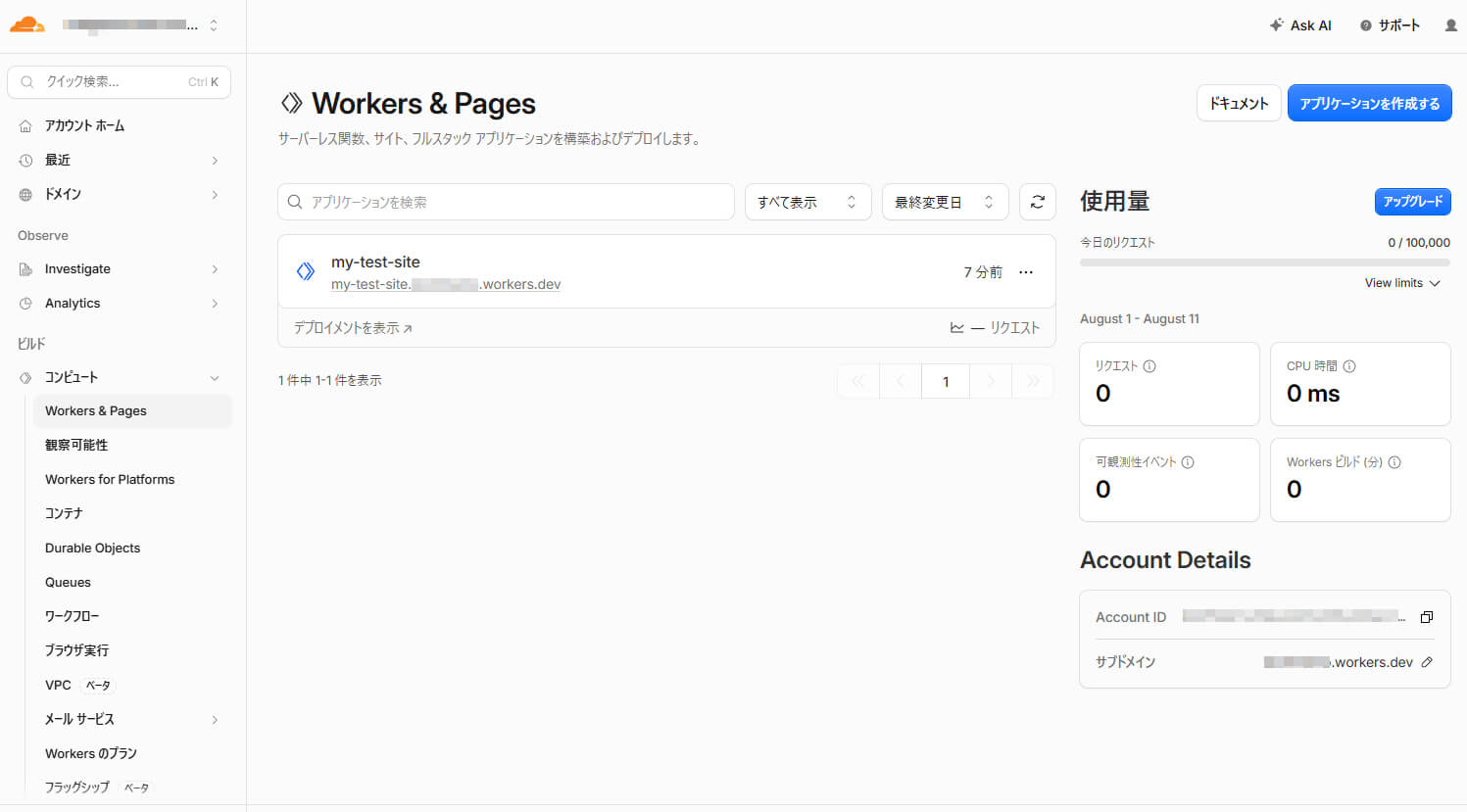Screen dimensions: 1467x812
Task: Click the info icon beside Workers ビルド
Action: (x=1394, y=462)
